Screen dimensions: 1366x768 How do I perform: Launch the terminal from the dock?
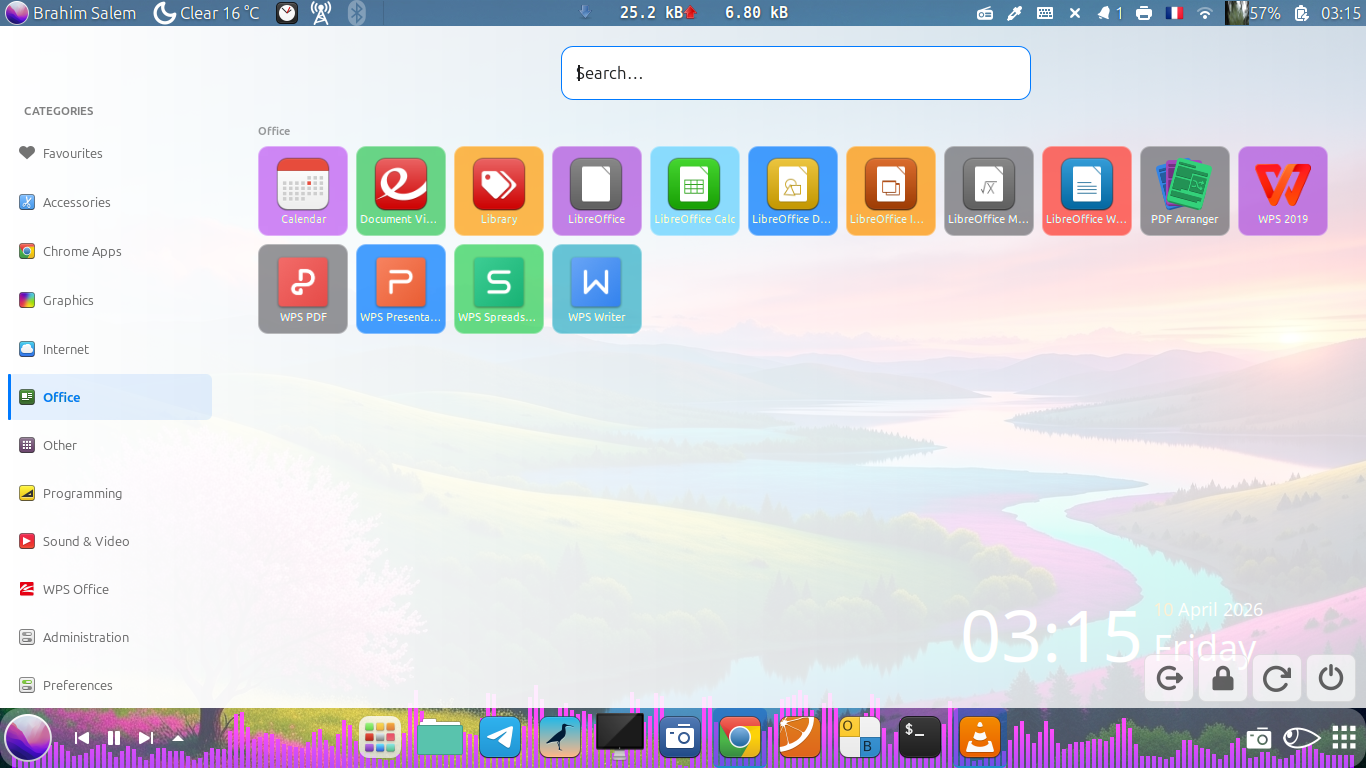(920, 738)
